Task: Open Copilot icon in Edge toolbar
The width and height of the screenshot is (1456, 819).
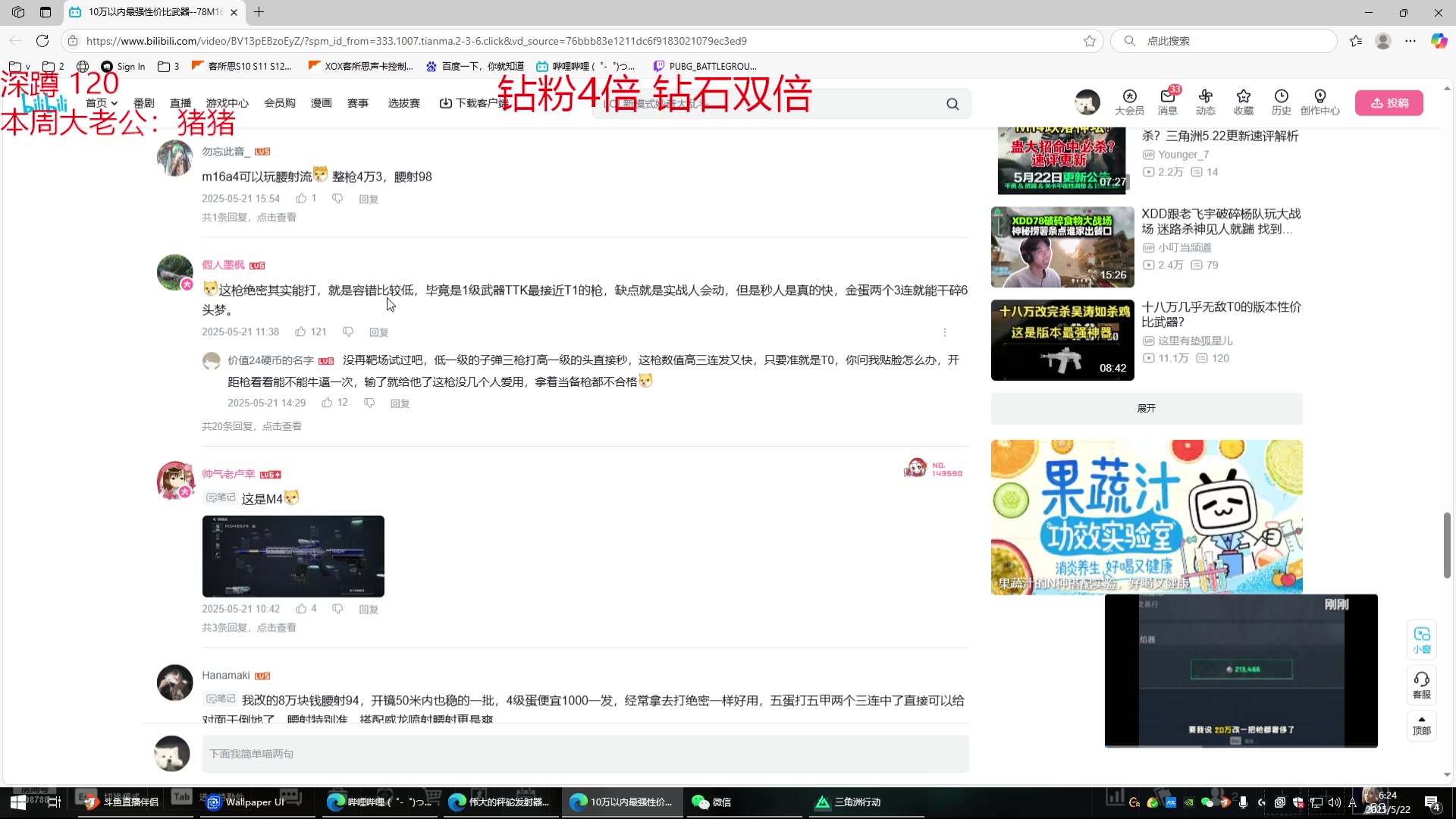Action: tap(1439, 41)
